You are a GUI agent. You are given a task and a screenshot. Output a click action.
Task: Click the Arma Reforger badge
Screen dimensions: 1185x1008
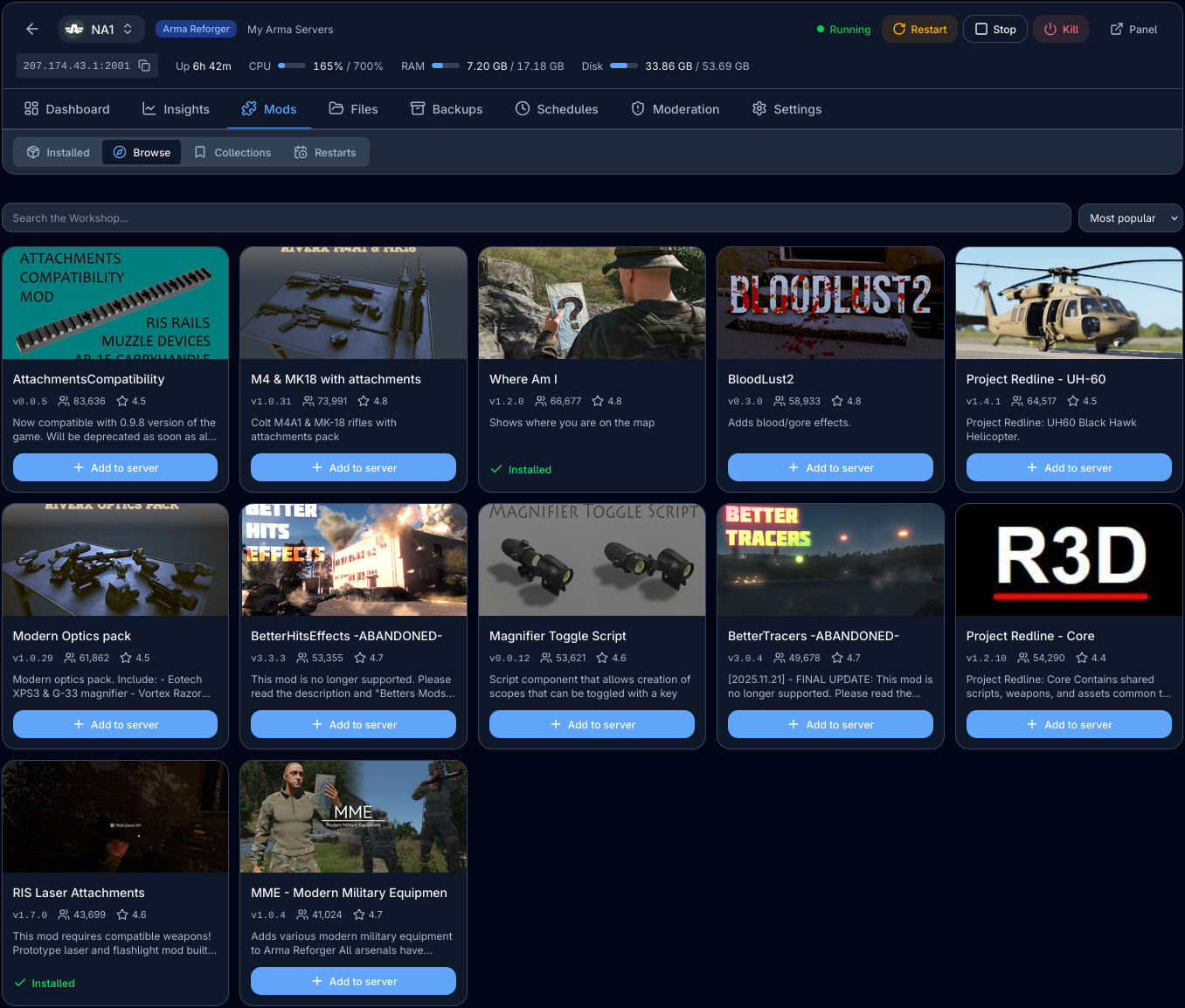(196, 29)
